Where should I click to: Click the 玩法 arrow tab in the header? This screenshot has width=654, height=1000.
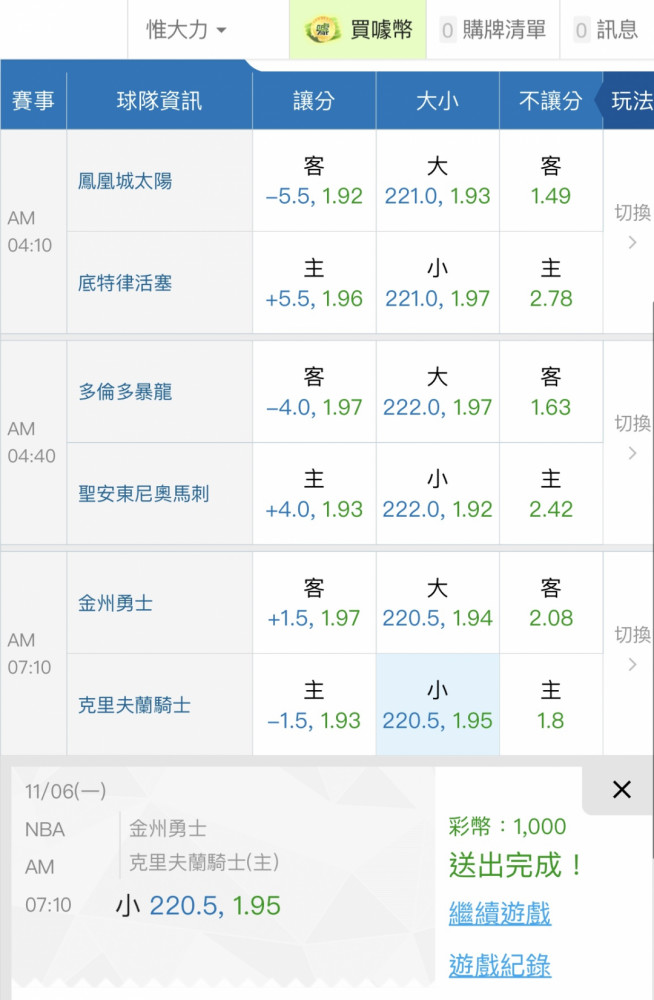(x=627, y=100)
